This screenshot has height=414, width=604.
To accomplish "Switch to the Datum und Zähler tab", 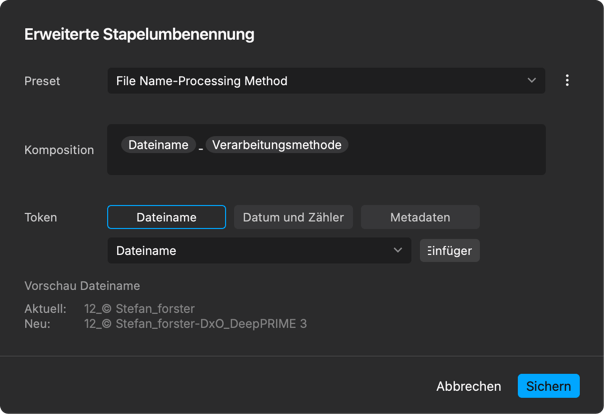I will 293,217.
